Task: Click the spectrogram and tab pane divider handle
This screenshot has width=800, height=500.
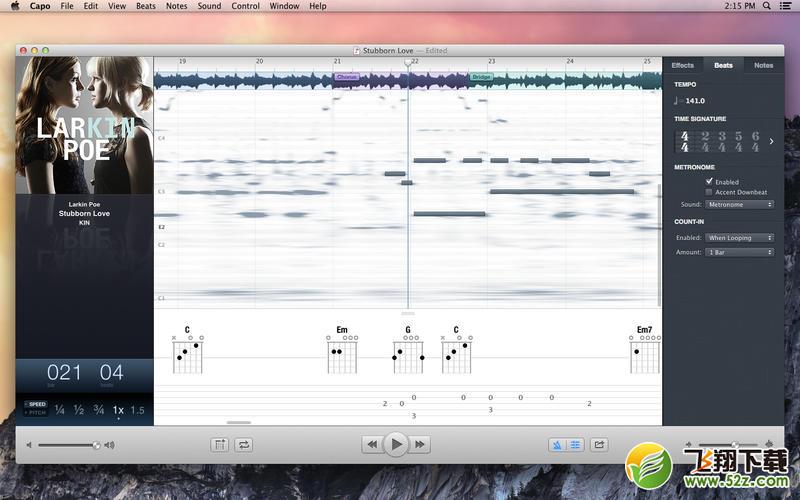Action: [x=408, y=313]
